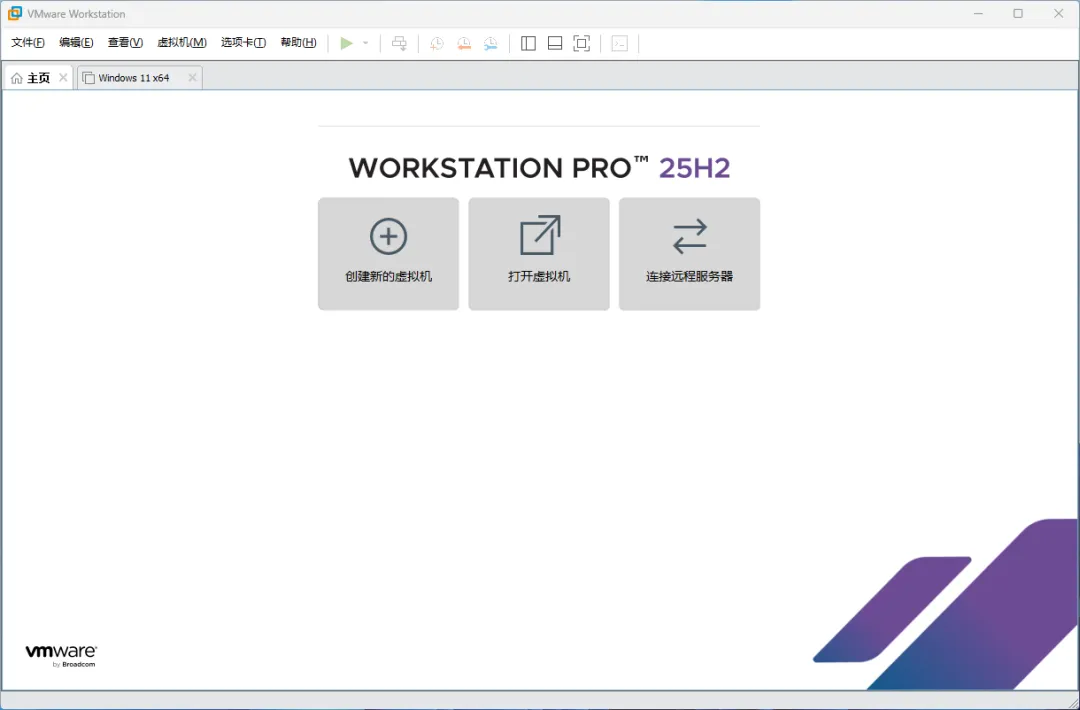1080x710 pixels.
Task: Enter full screen mode icon
Action: 582,43
